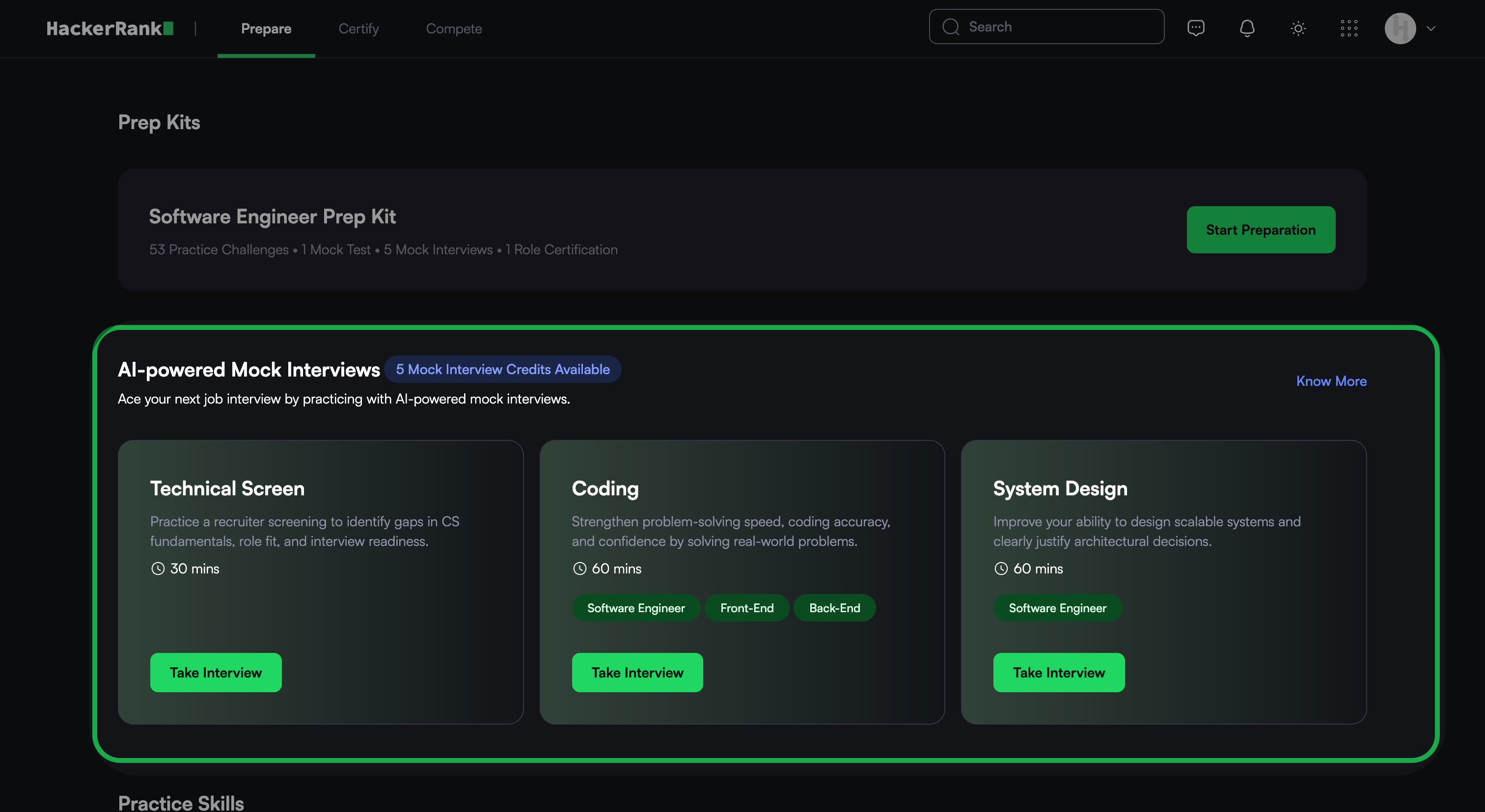Expand the profile dropdown chevron
1485x812 pixels.
[x=1431, y=28]
